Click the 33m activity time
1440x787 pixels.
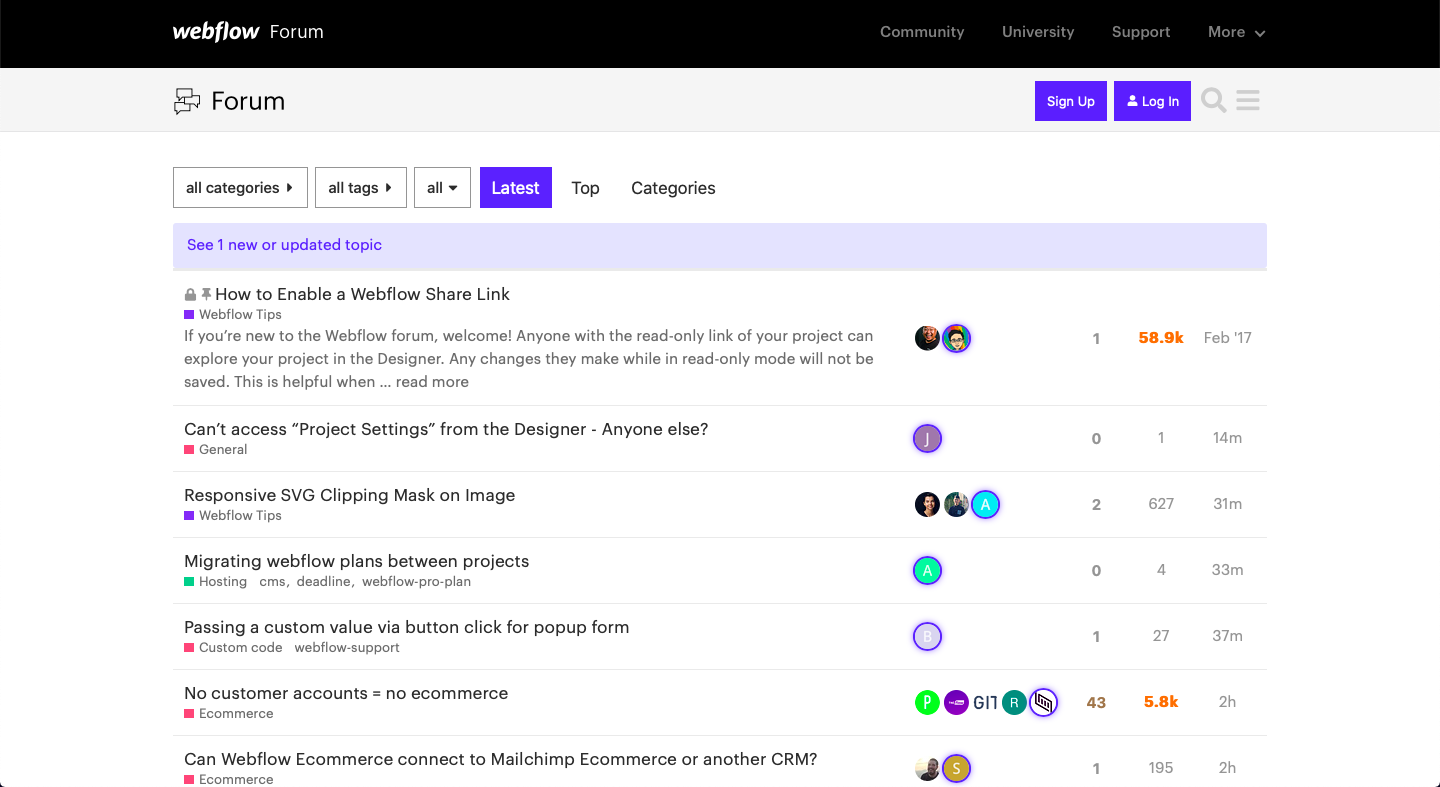click(1228, 570)
